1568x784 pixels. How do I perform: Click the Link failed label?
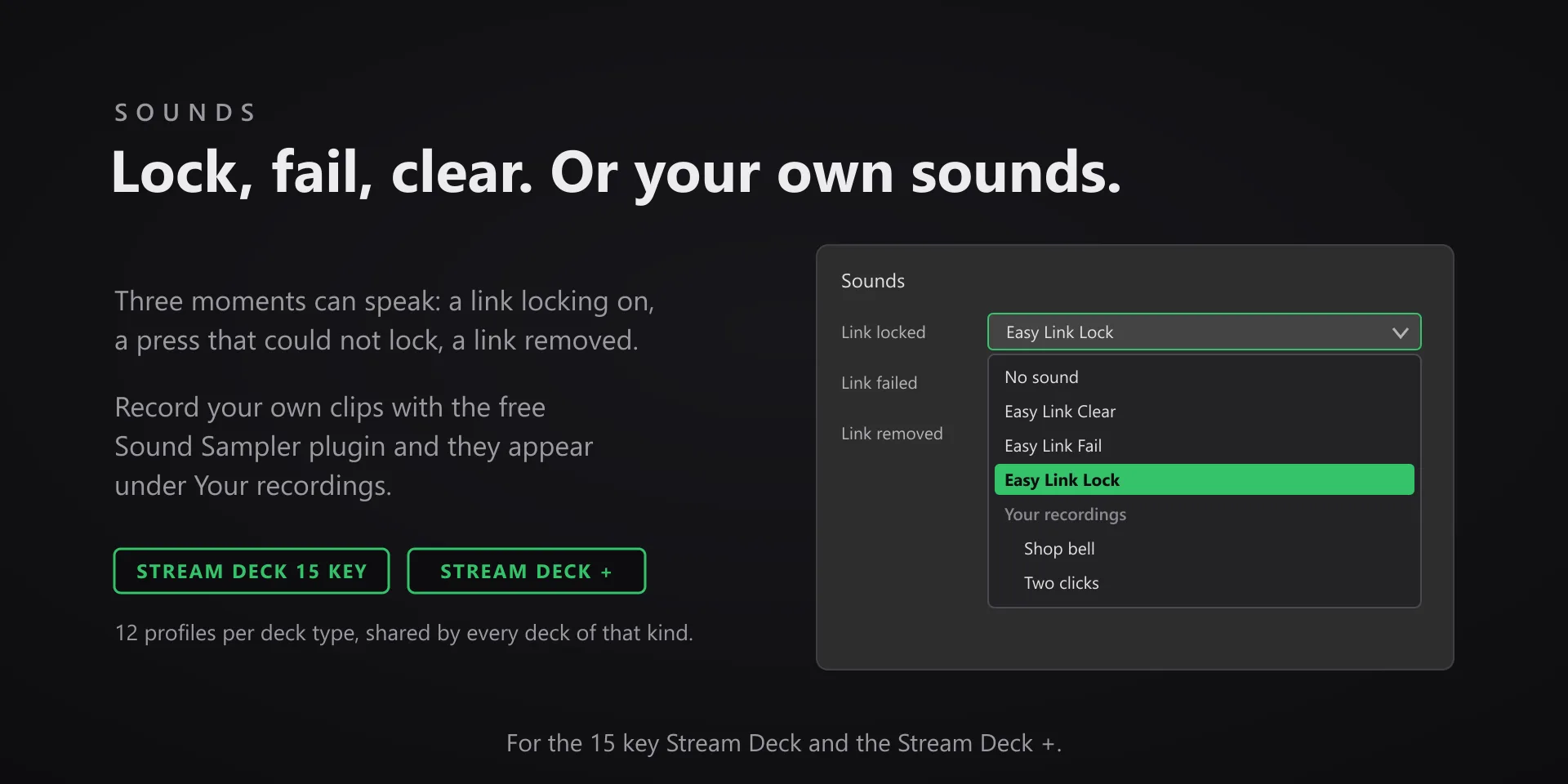(880, 383)
